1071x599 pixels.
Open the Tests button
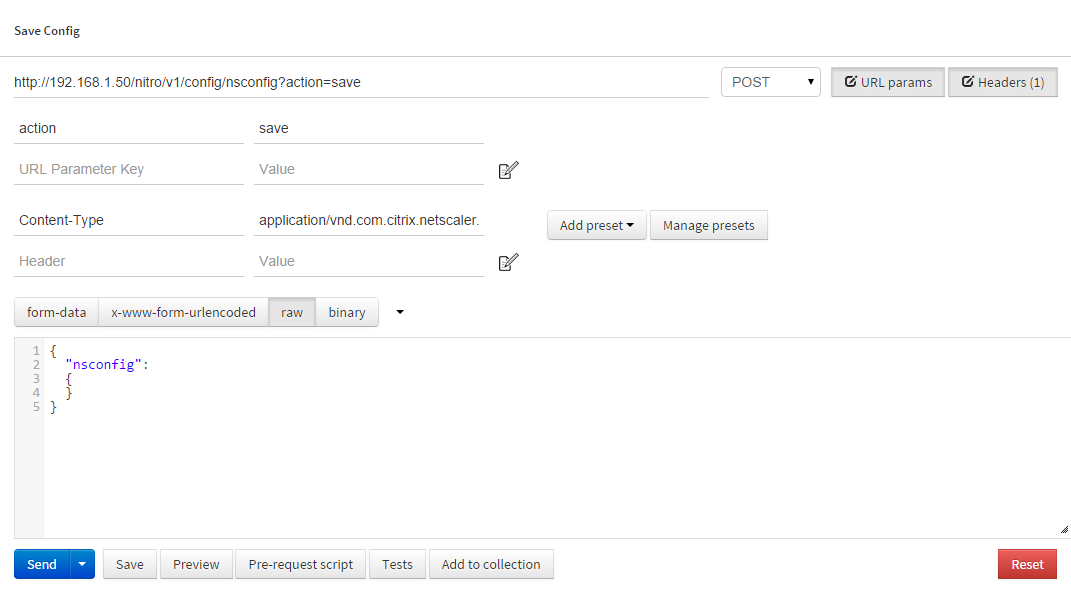(397, 564)
